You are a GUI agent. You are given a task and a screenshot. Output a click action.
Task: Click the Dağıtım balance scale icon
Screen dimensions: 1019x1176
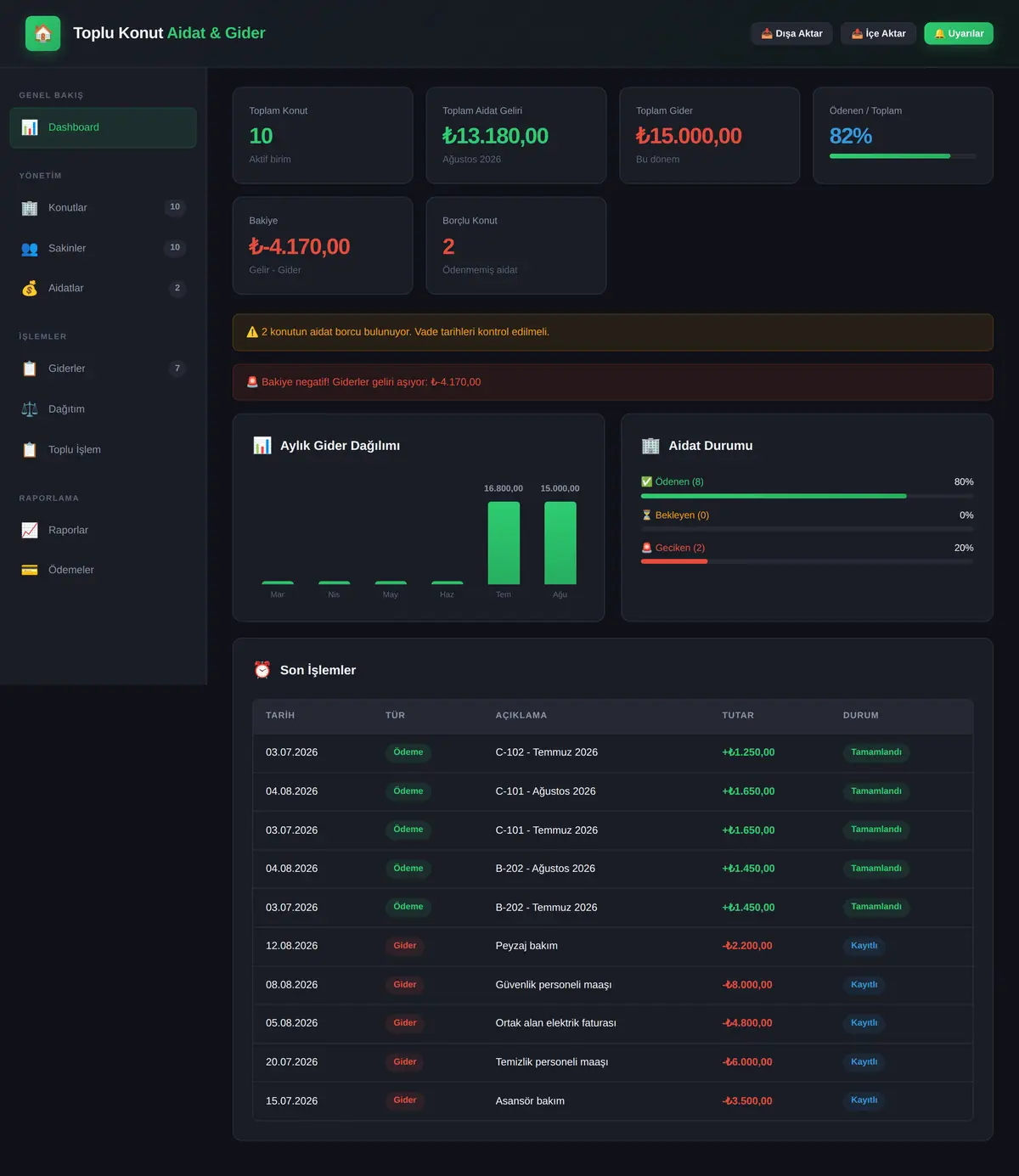click(30, 409)
